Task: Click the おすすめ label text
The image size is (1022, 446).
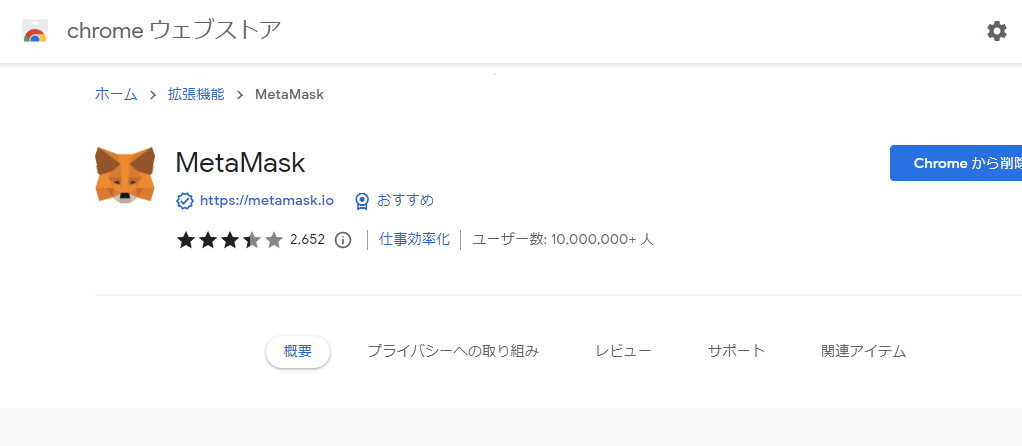Action: coord(405,200)
